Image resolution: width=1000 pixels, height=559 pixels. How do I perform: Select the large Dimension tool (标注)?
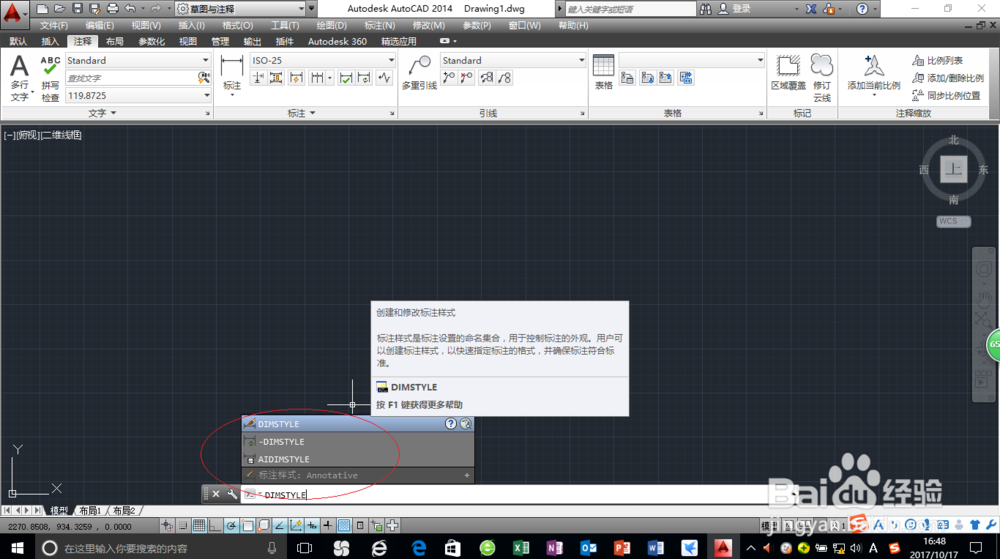tap(232, 75)
